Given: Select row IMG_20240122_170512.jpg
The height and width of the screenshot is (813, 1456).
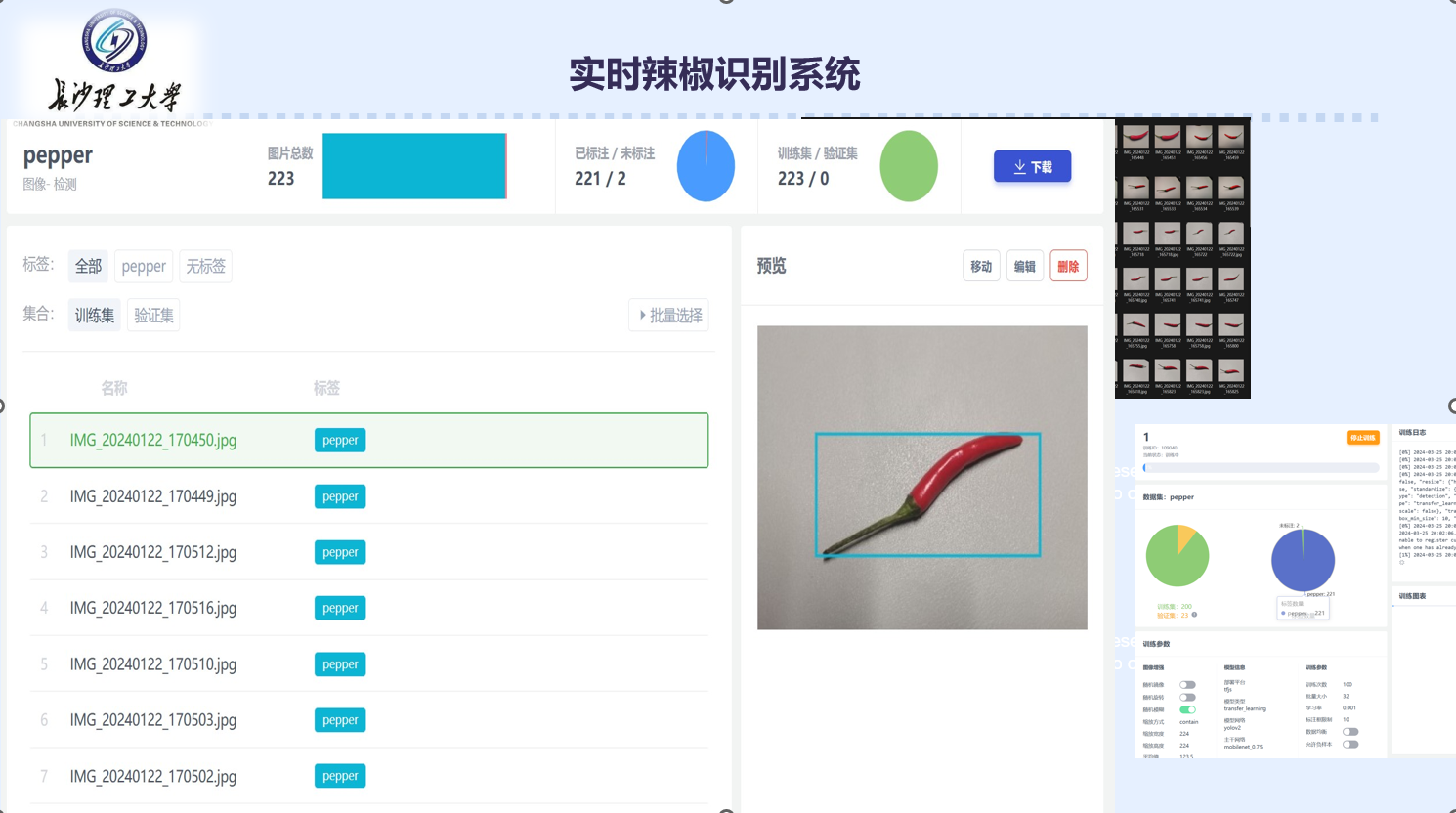Looking at the screenshot, I should pyautogui.click(x=369, y=552).
